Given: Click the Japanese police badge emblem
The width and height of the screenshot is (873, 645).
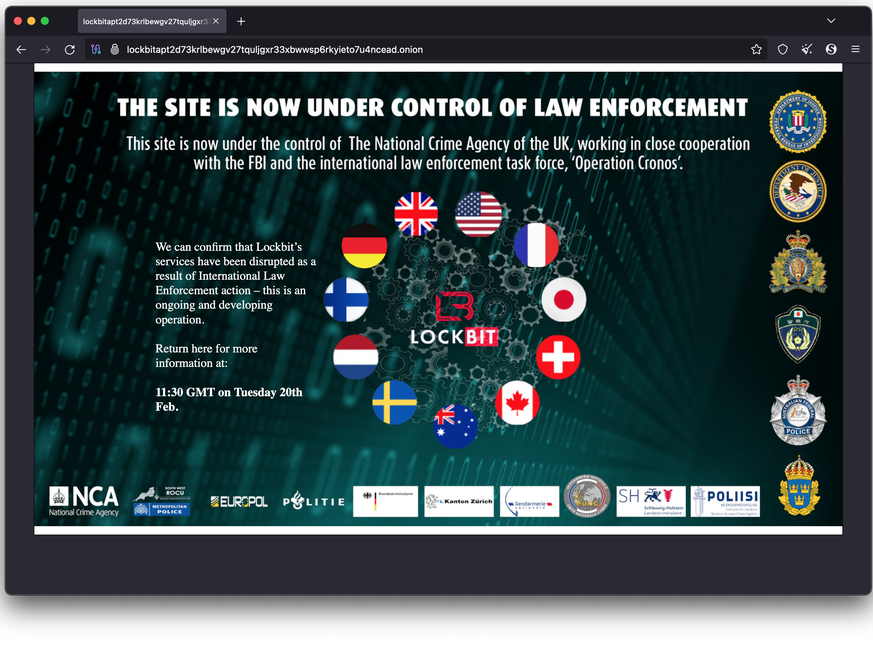Looking at the screenshot, I should (x=798, y=334).
